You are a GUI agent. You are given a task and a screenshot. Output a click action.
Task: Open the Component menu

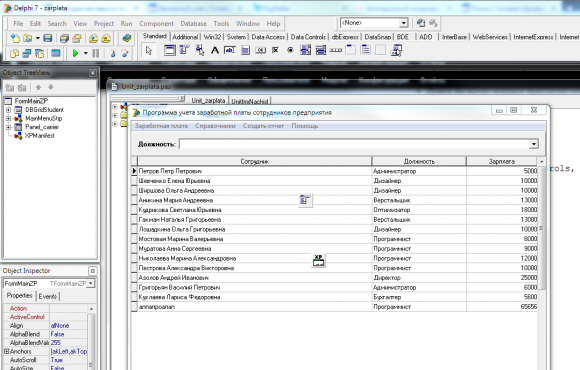click(156, 23)
